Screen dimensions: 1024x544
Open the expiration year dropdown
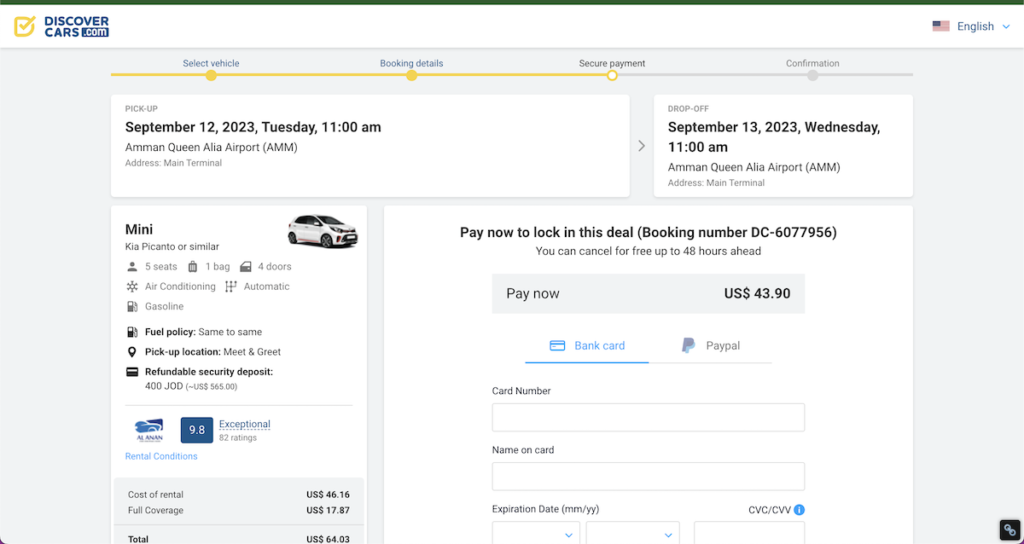tap(633, 533)
